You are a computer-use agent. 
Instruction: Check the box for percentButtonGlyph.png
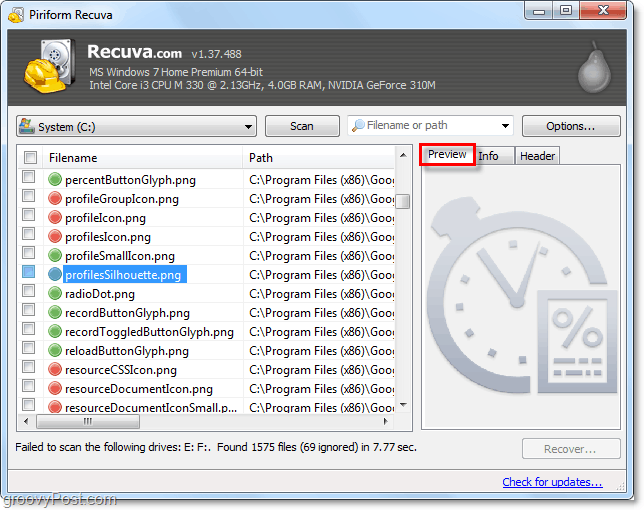click(x=28, y=177)
